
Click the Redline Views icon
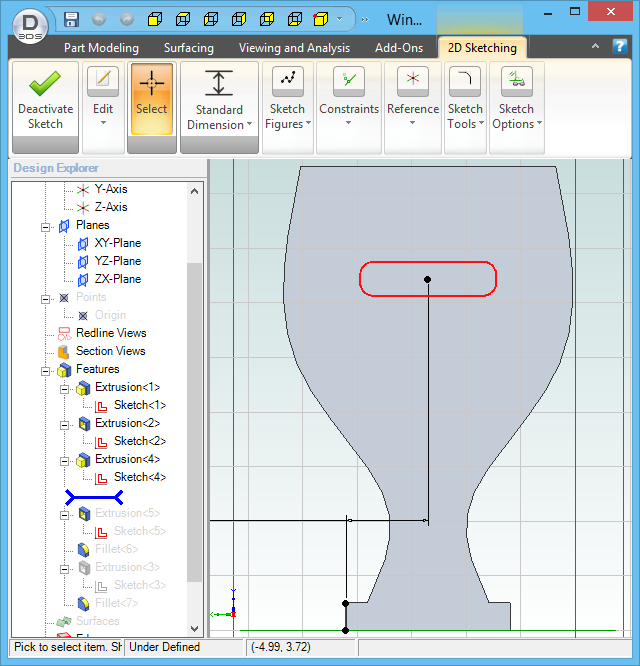(64, 333)
